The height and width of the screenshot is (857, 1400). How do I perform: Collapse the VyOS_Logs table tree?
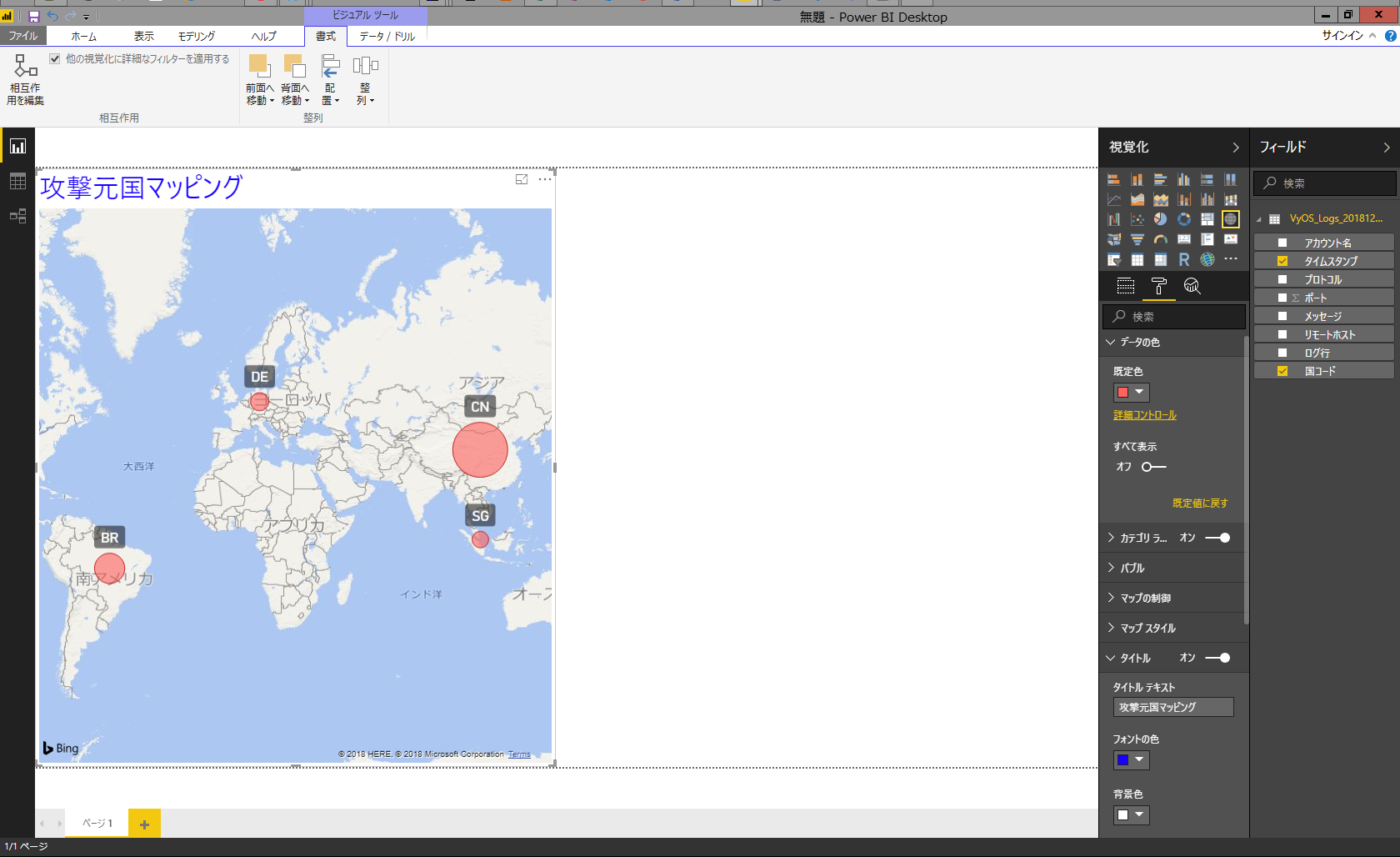(1259, 219)
